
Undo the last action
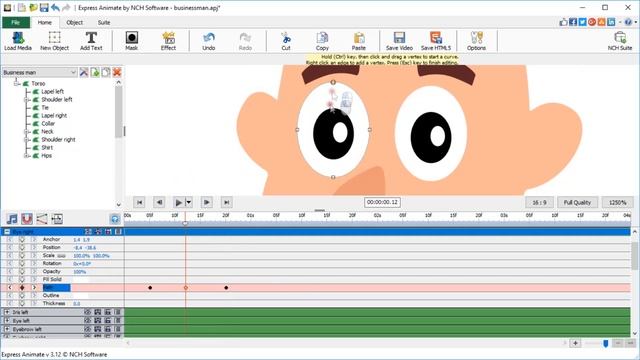209,41
